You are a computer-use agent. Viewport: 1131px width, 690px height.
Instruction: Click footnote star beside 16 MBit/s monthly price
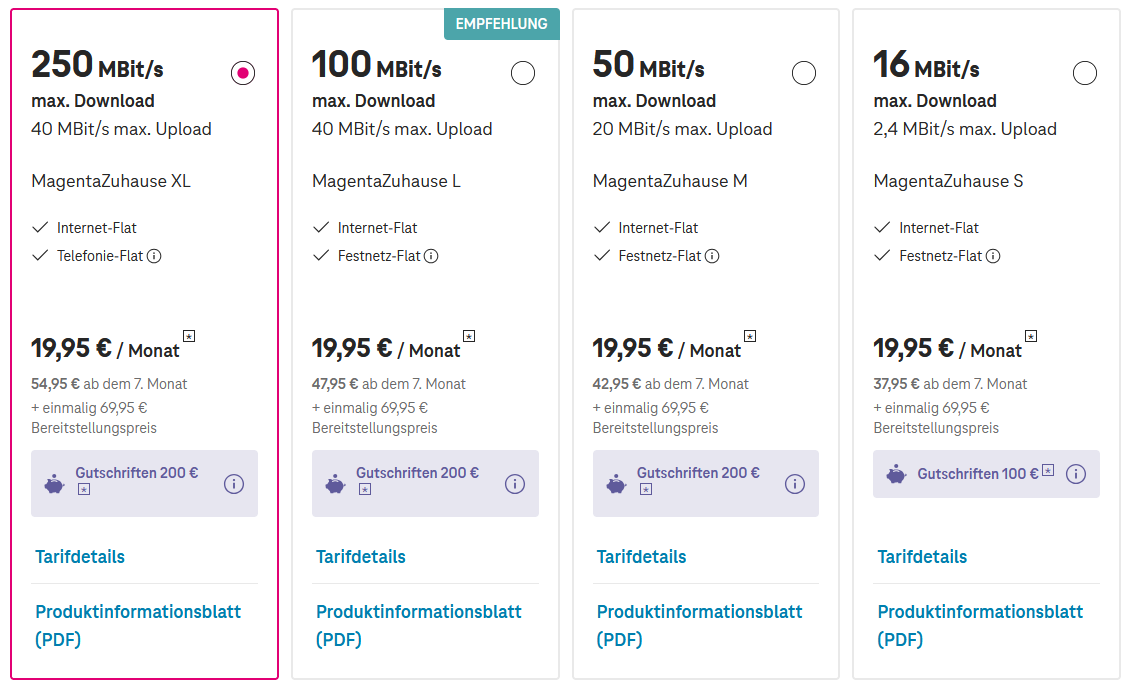[x=1031, y=336]
